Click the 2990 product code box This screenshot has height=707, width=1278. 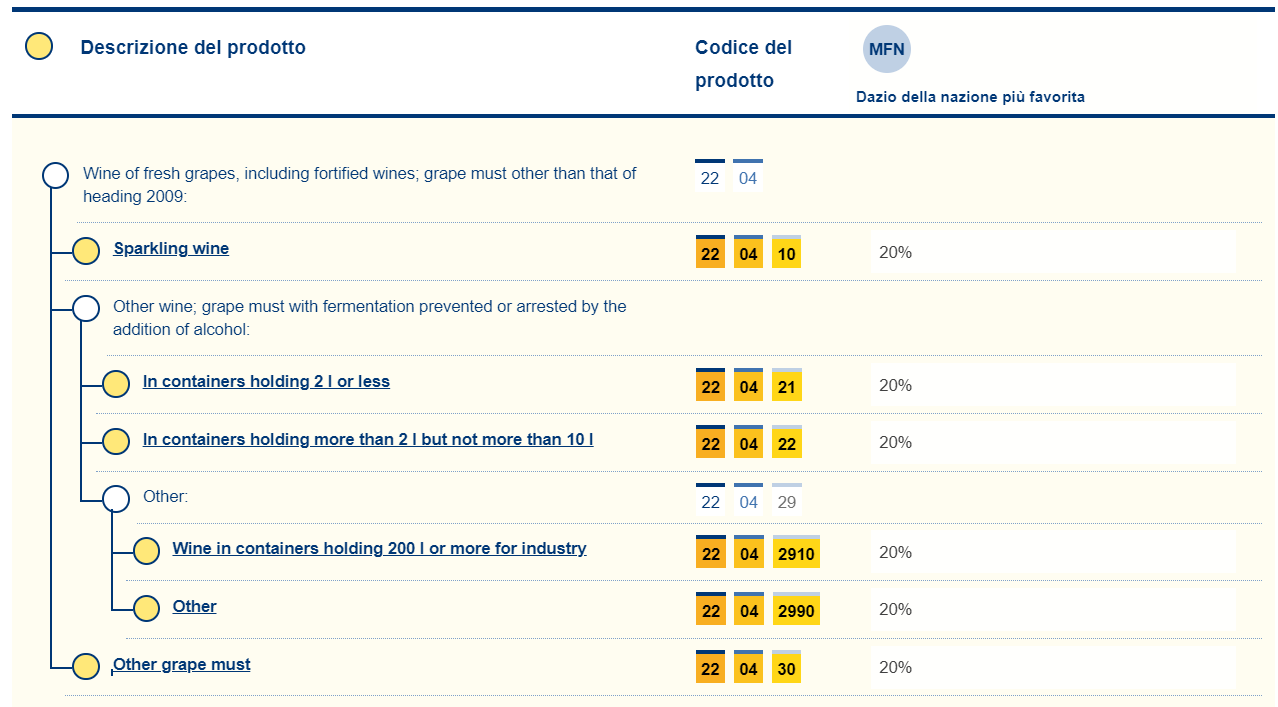(796, 610)
